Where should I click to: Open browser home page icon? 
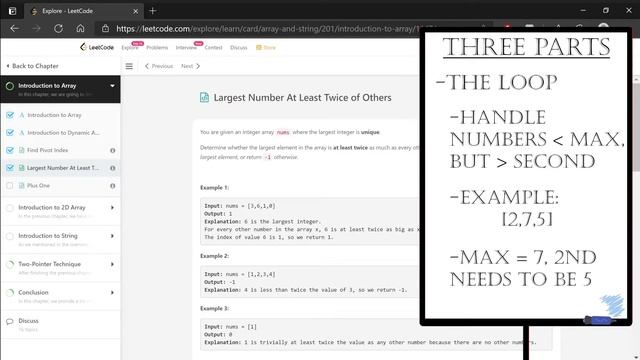click(80, 29)
